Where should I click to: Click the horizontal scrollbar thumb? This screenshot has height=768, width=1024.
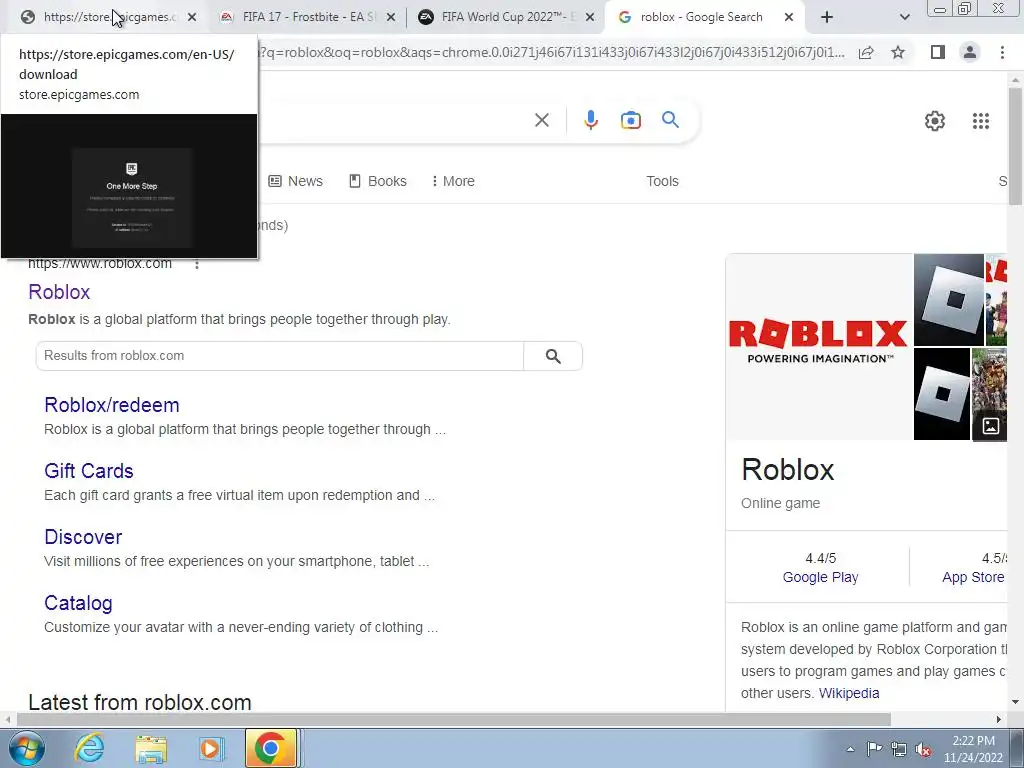[x=454, y=719]
